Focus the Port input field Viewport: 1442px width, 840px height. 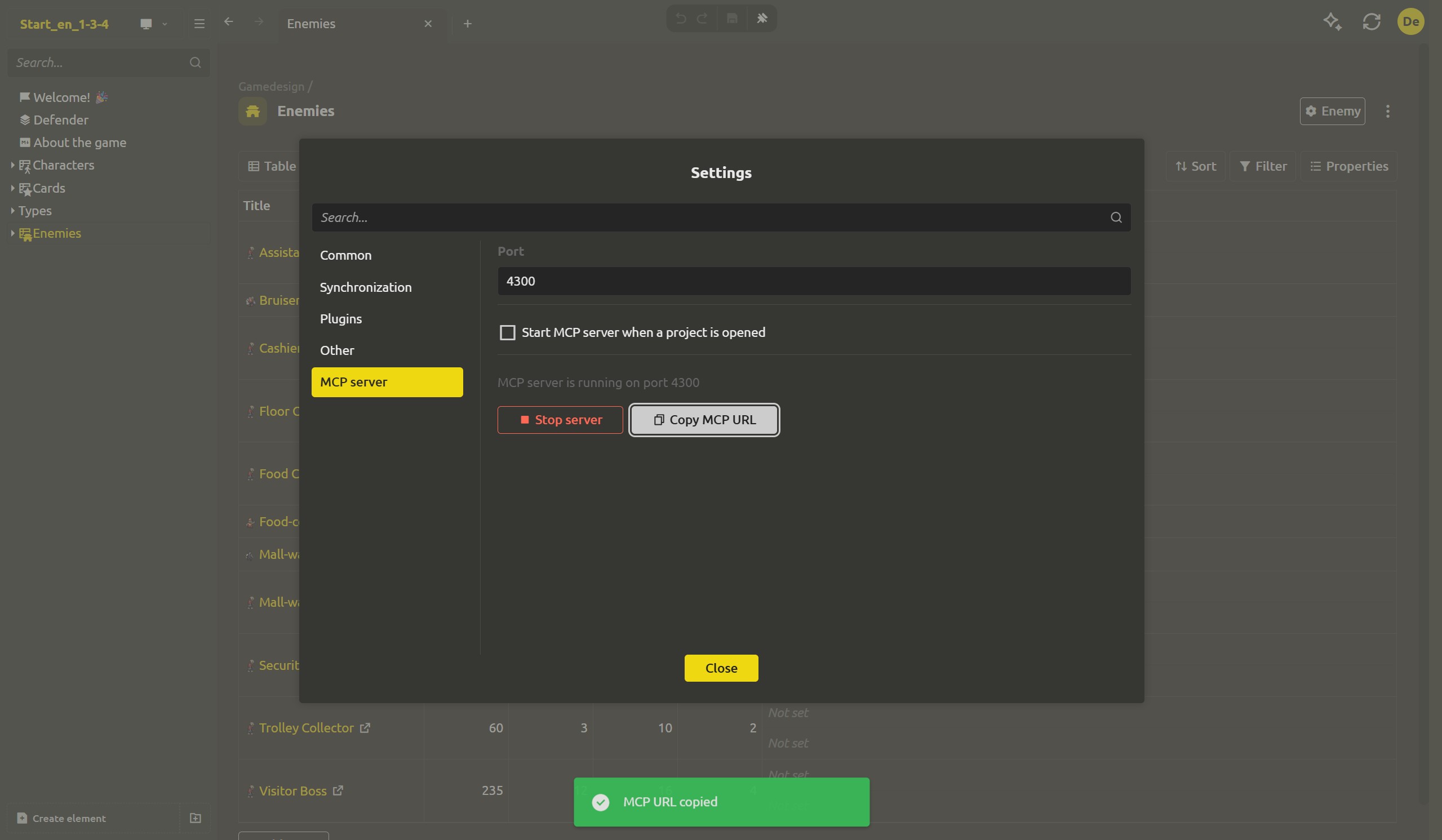(x=814, y=281)
